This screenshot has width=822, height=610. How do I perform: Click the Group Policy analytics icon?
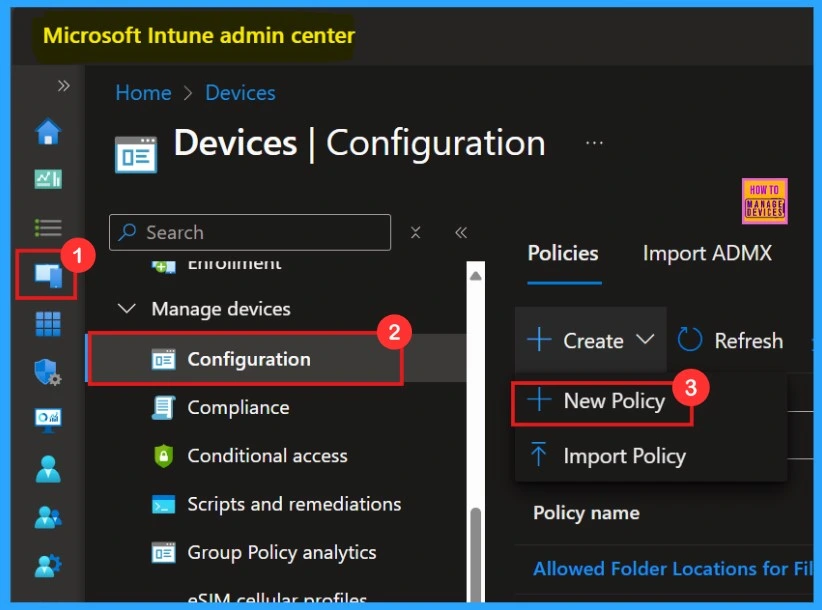coord(163,552)
